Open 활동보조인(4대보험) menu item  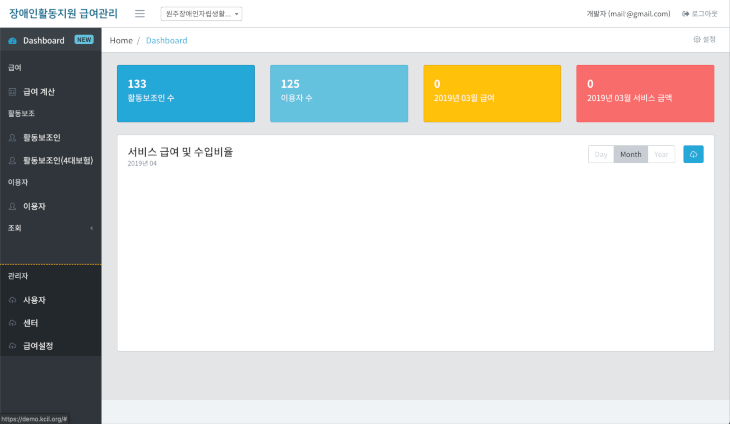[57, 160]
